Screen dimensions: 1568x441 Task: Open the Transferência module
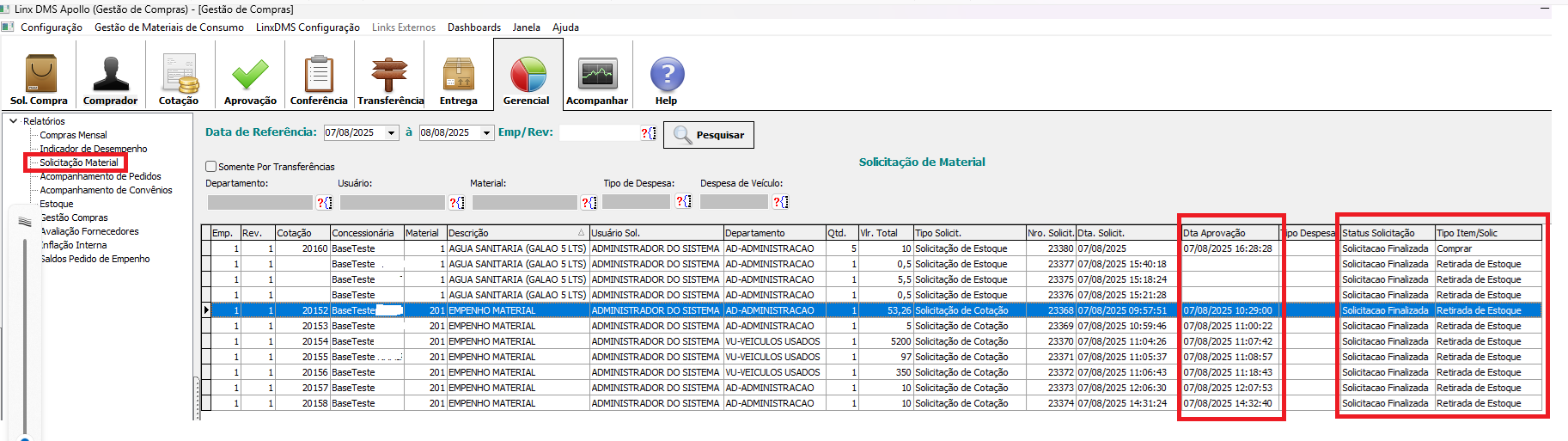pos(390,81)
